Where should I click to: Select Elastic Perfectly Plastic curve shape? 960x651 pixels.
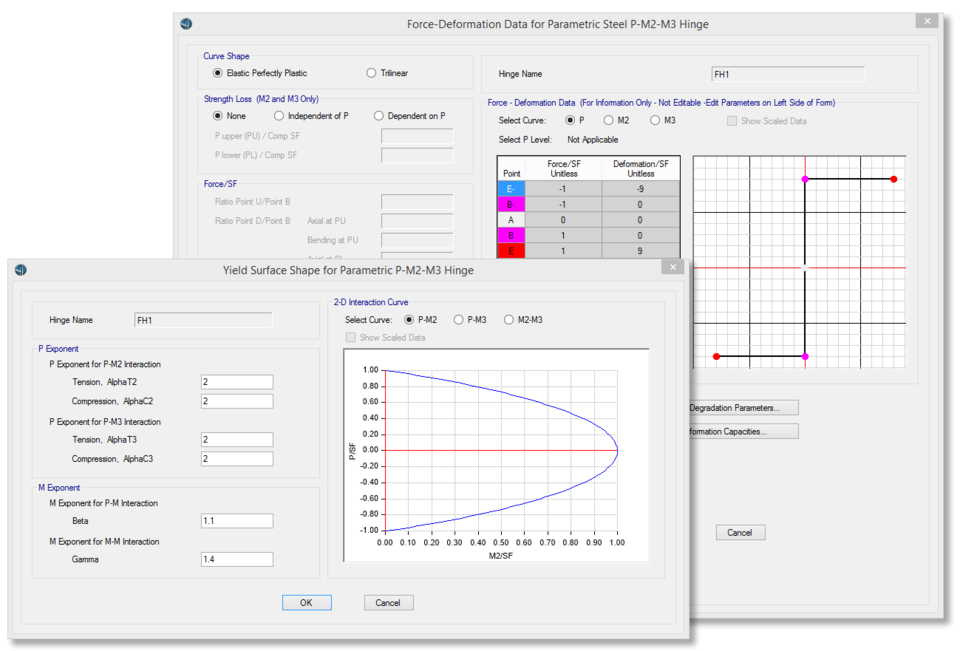coord(218,73)
